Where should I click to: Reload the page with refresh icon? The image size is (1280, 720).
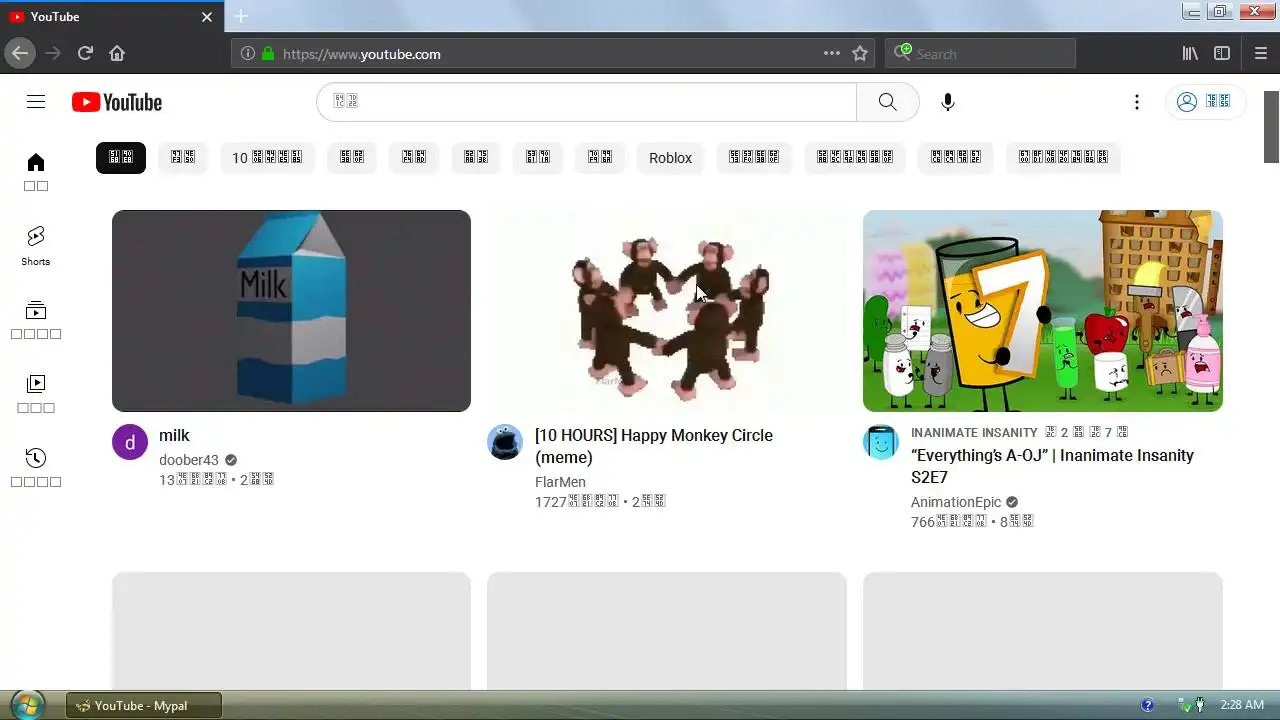pyautogui.click(x=85, y=53)
